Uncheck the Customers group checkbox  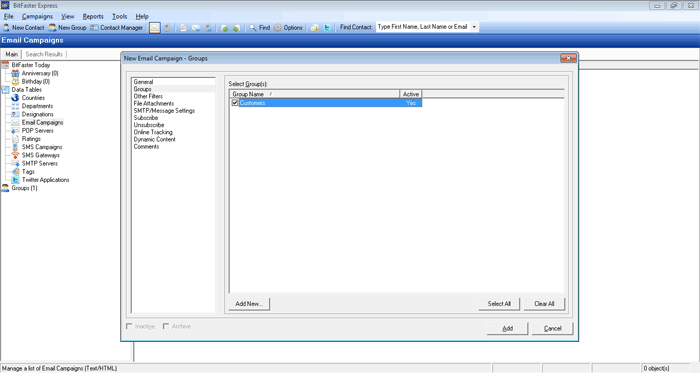(x=235, y=103)
